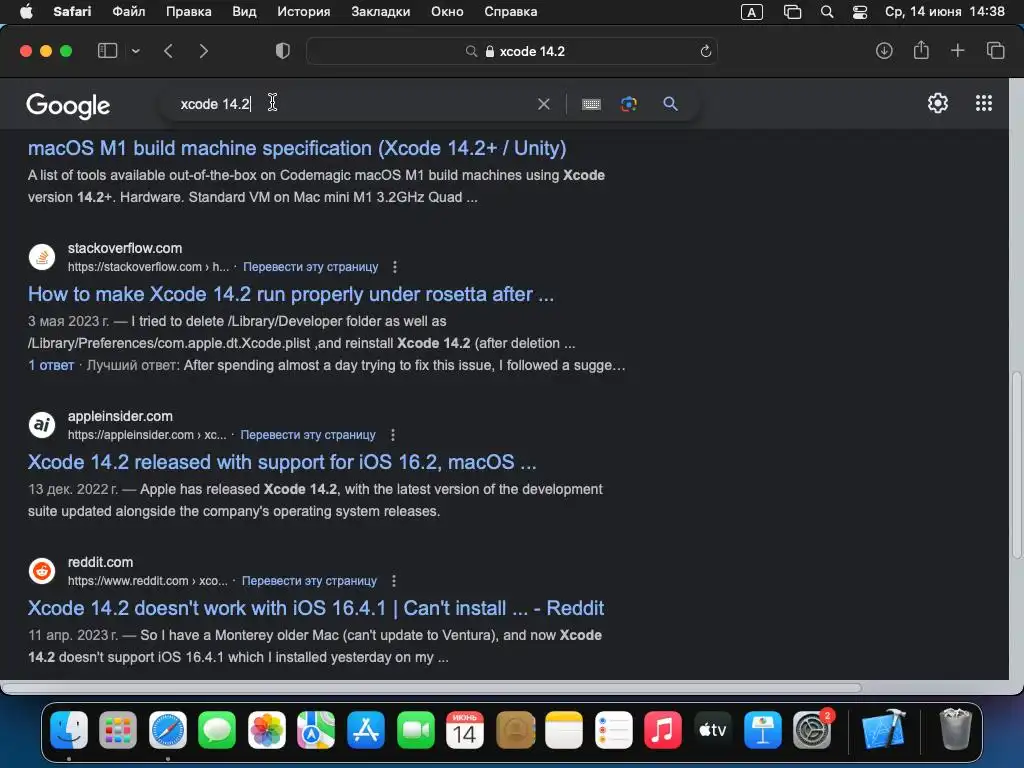Click the reddit.com site favicon

point(42,571)
